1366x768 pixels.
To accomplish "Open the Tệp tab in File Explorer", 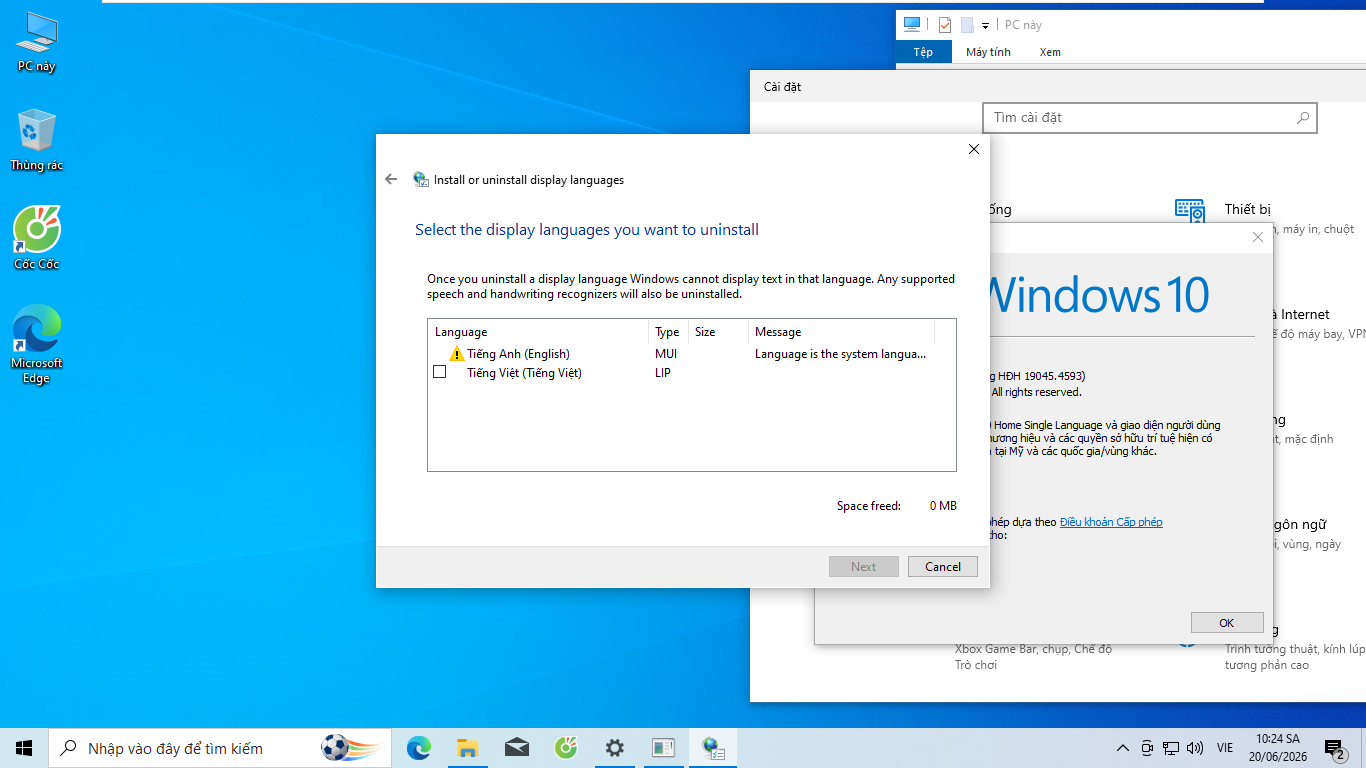I will 923,52.
